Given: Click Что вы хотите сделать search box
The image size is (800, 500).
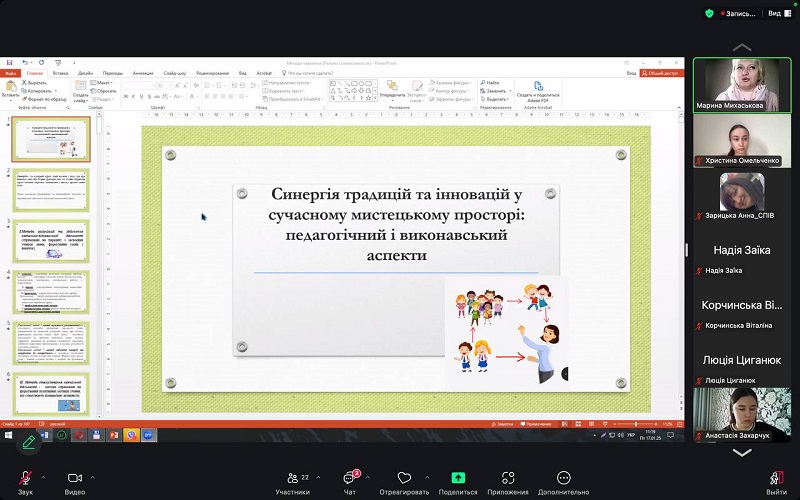Looking at the screenshot, I should tap(308, 73).
